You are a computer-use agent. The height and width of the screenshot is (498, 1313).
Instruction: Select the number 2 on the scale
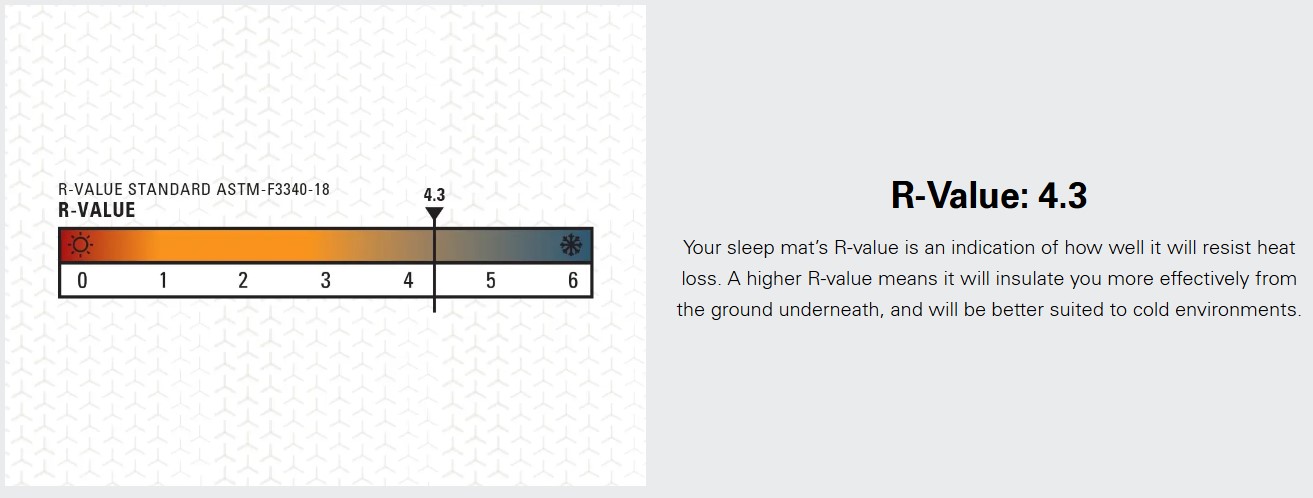pos(243,281)
